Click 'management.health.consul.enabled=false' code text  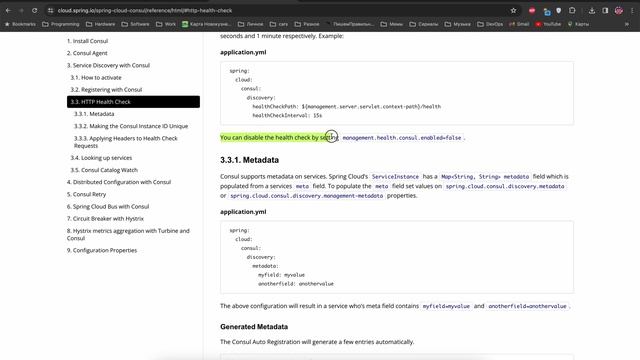click(x=402, y=138)
